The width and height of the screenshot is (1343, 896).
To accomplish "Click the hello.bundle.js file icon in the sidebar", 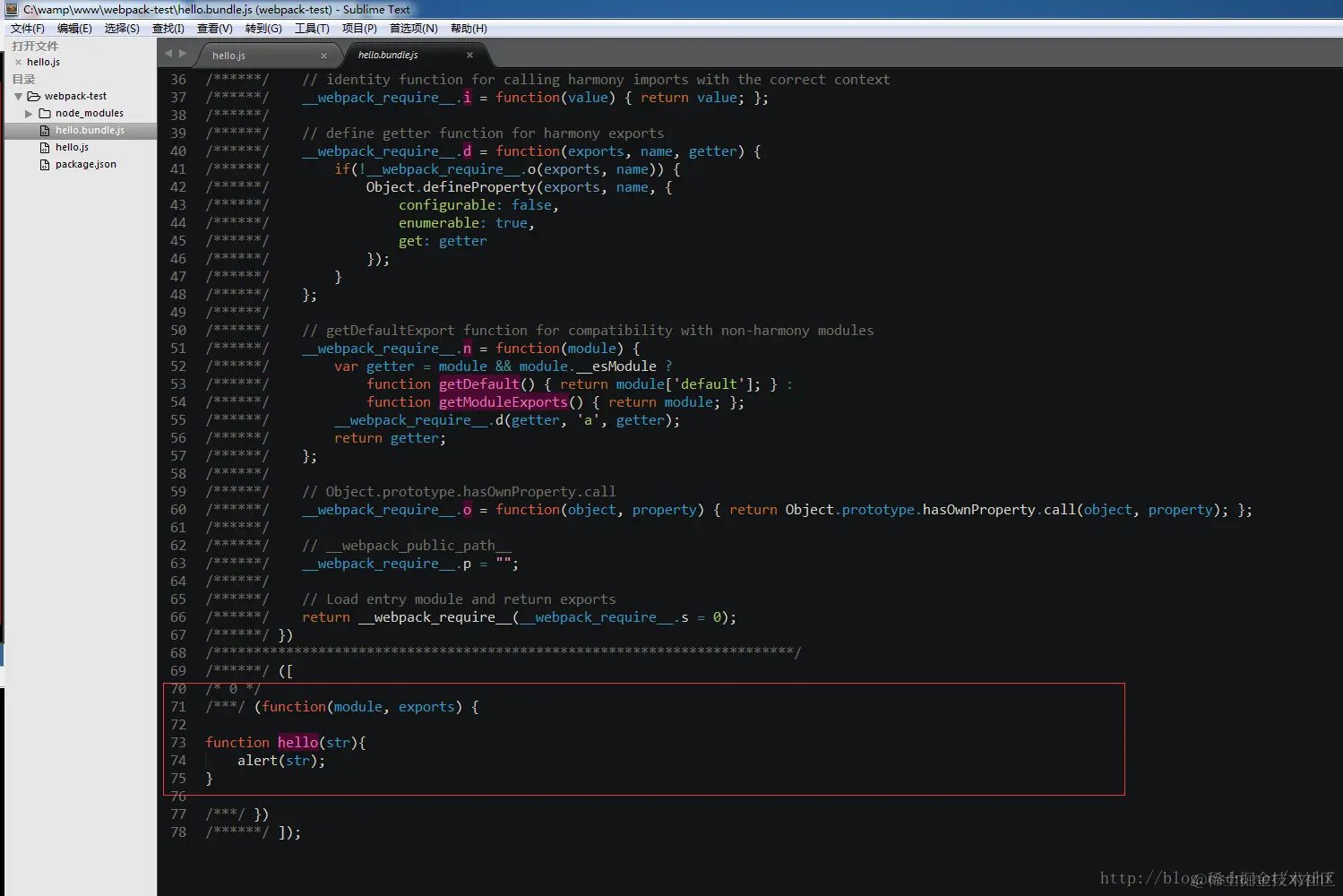I will tap(45, 130).
